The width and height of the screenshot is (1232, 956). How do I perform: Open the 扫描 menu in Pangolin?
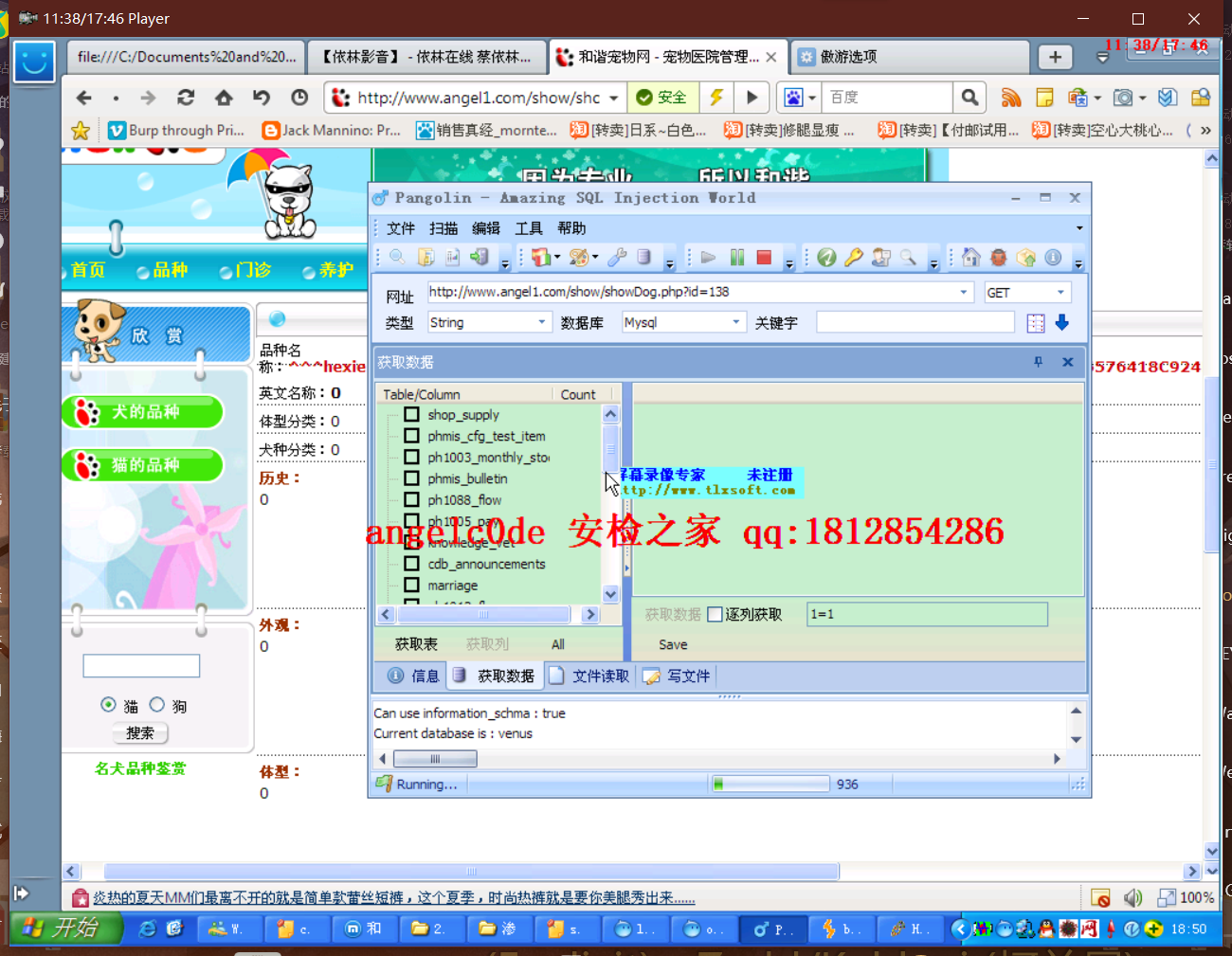pyautogui.click(x=444, y=228)
